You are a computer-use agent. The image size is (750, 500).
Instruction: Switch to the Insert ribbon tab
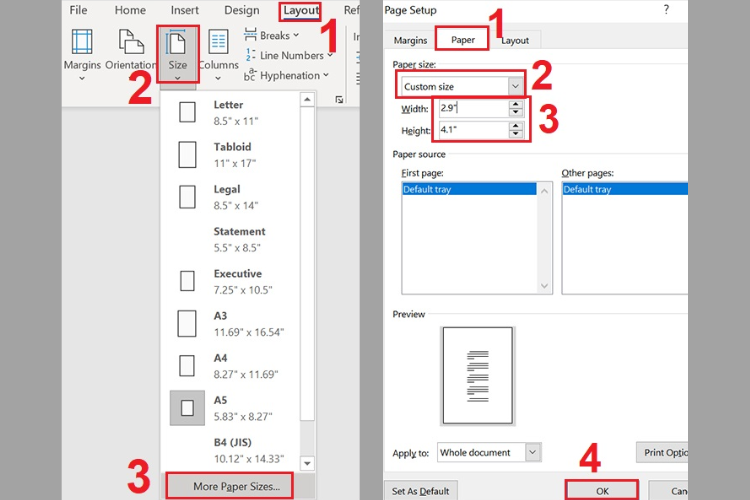click(x=185, y=10)
